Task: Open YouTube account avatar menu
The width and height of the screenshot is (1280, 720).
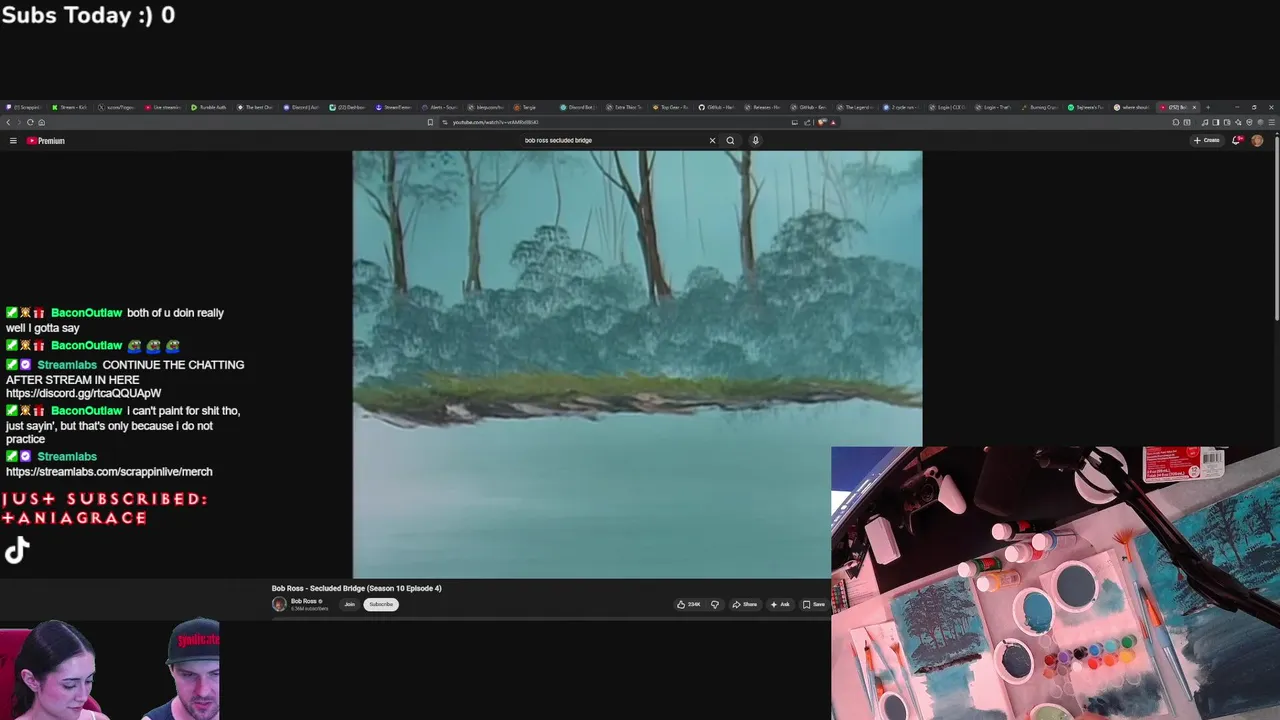Action: (x=1257, y=140)
